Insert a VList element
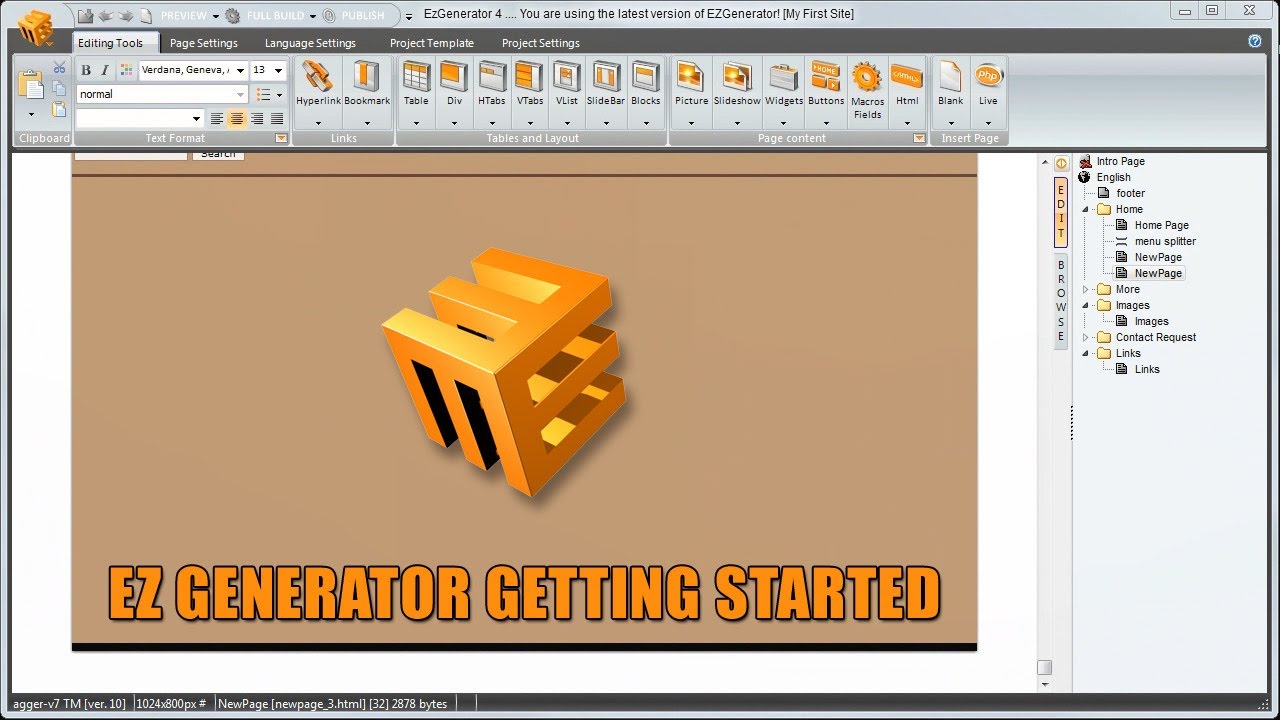 [567, 77]
